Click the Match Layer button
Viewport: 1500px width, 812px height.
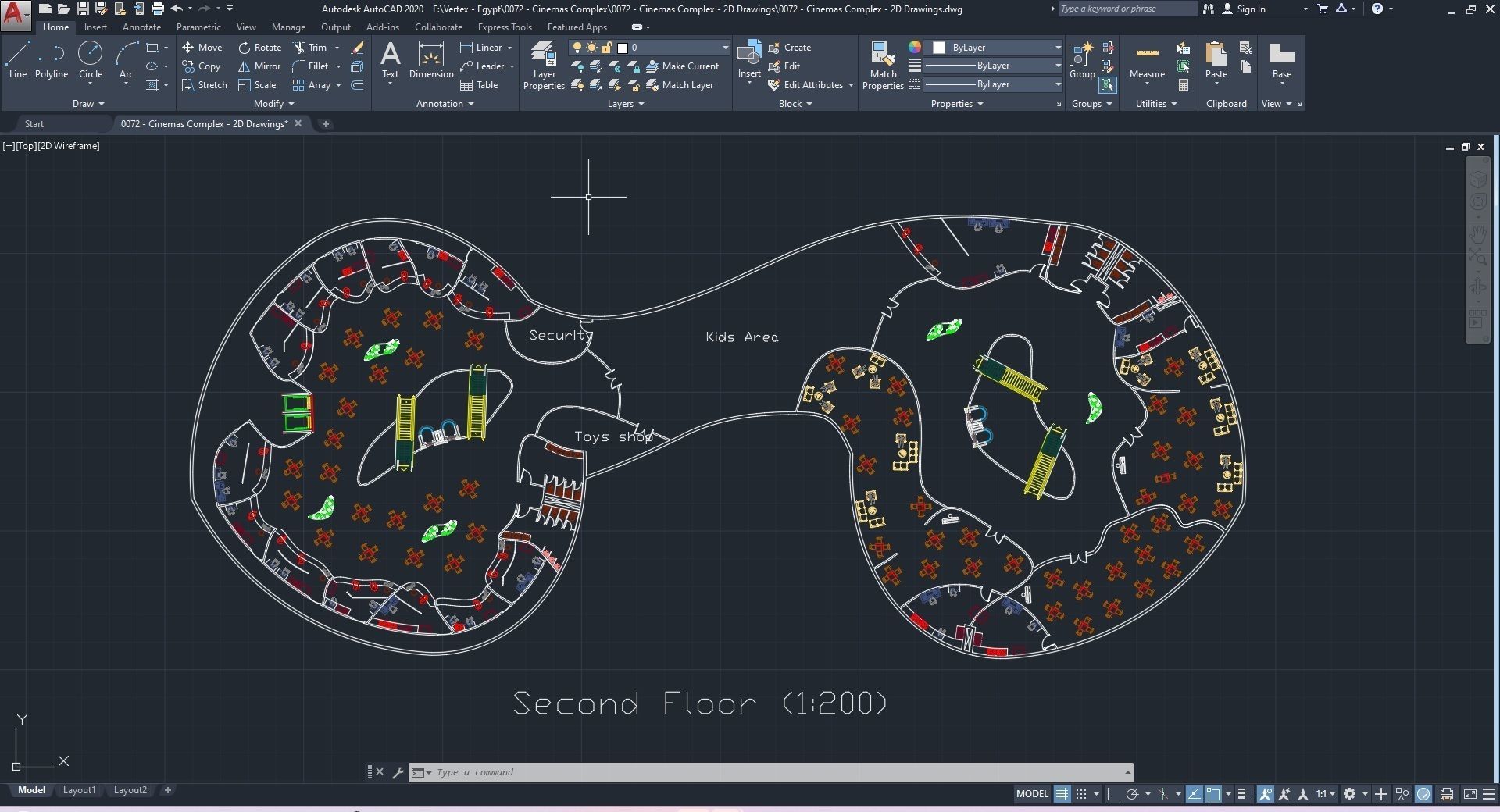pyautogui.click(x=680, y=85)
